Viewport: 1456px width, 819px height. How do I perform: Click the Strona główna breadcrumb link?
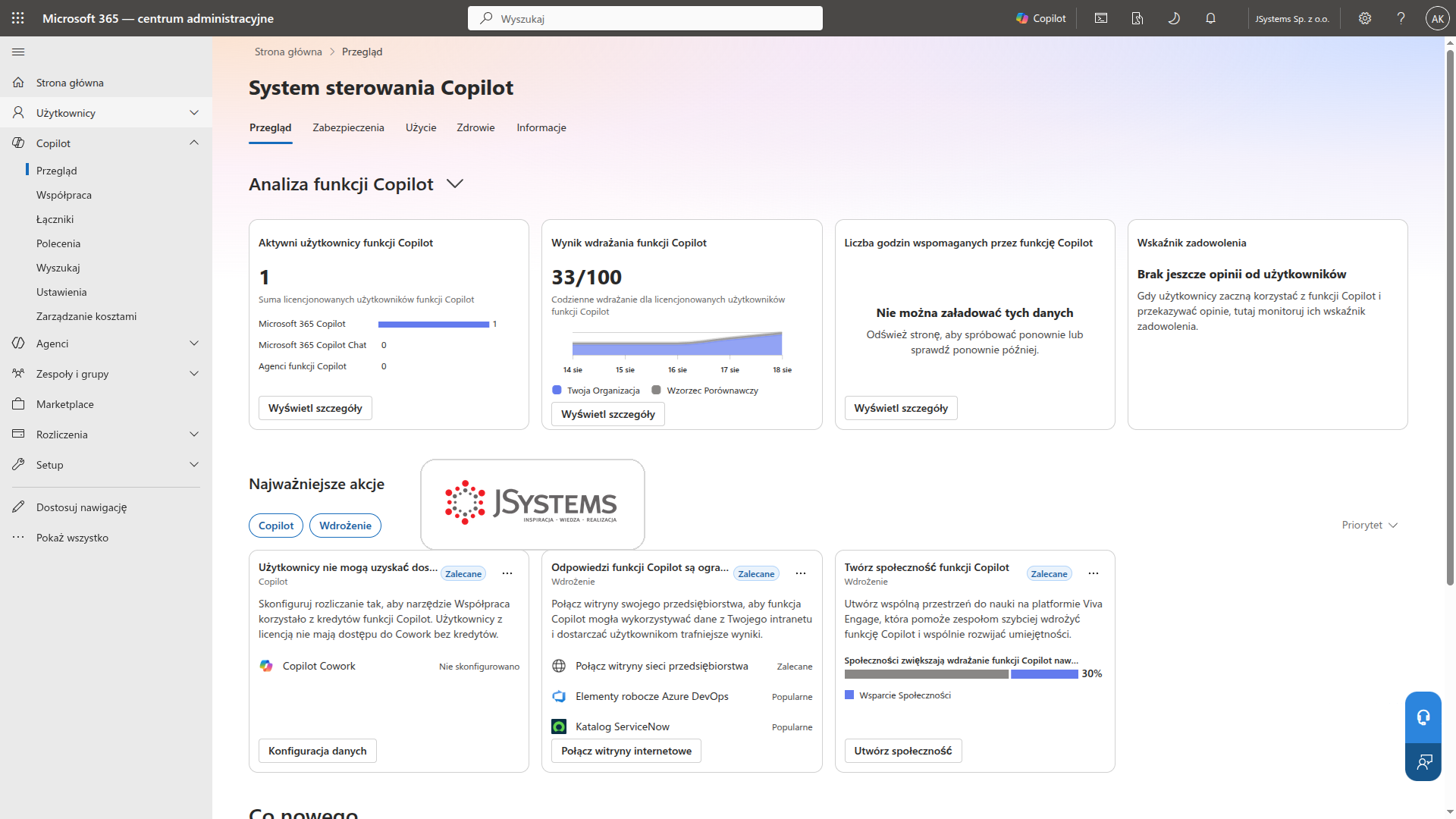point(288,52)
